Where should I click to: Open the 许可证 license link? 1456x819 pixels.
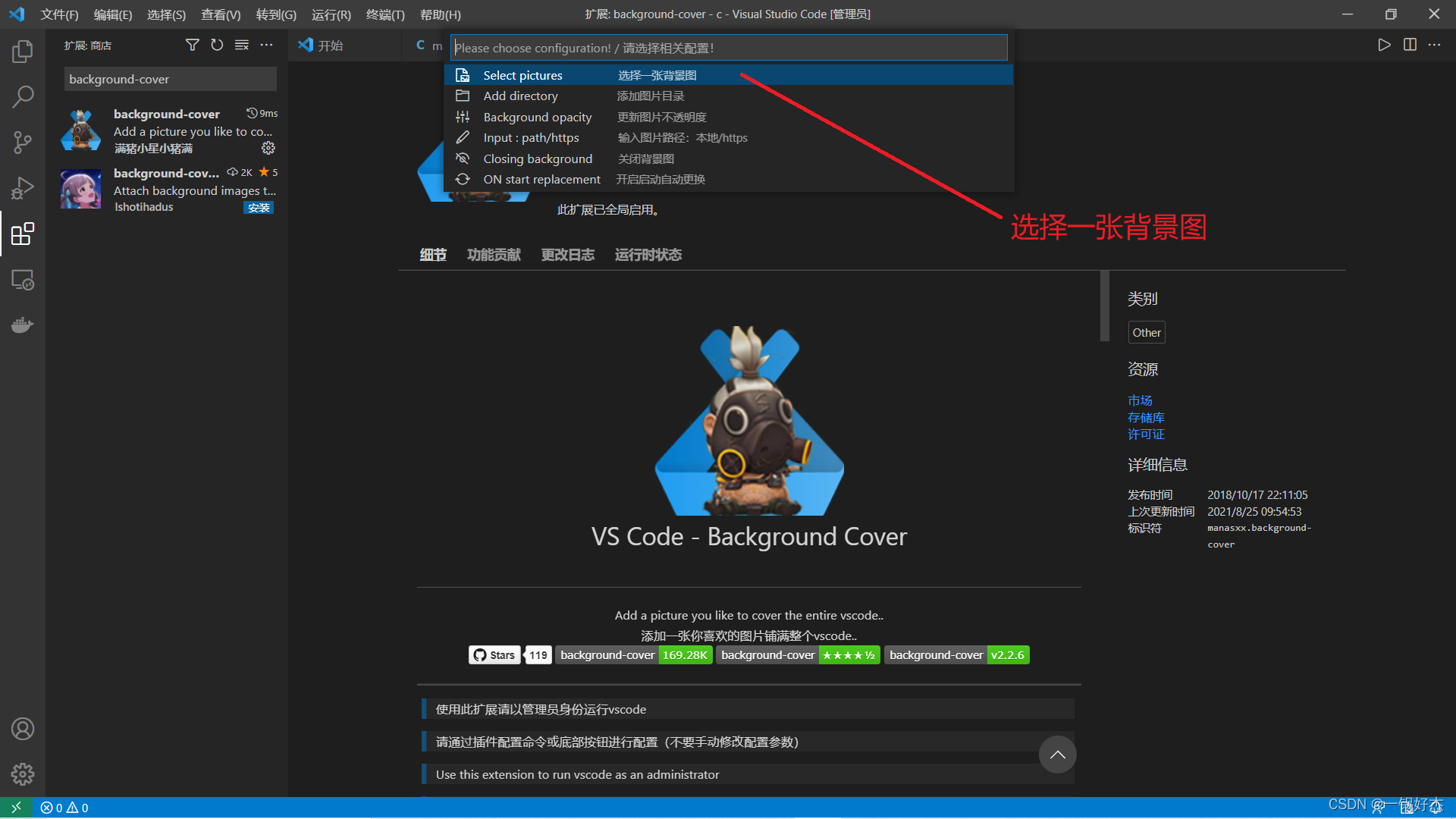[x=1146, y=435]
